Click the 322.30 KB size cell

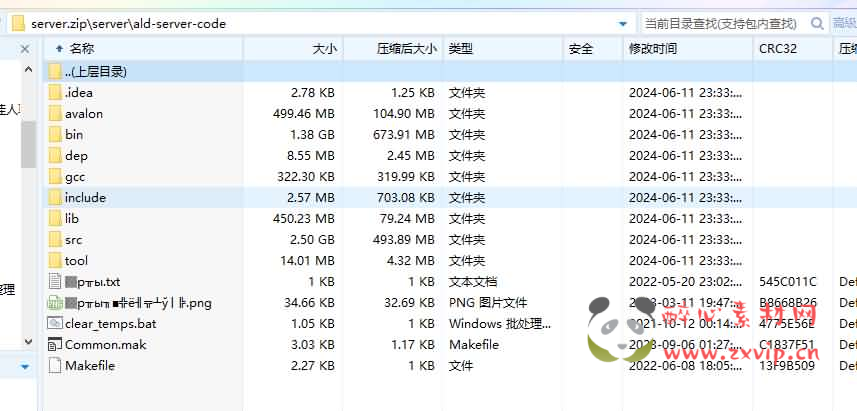(x=306, y=177)
